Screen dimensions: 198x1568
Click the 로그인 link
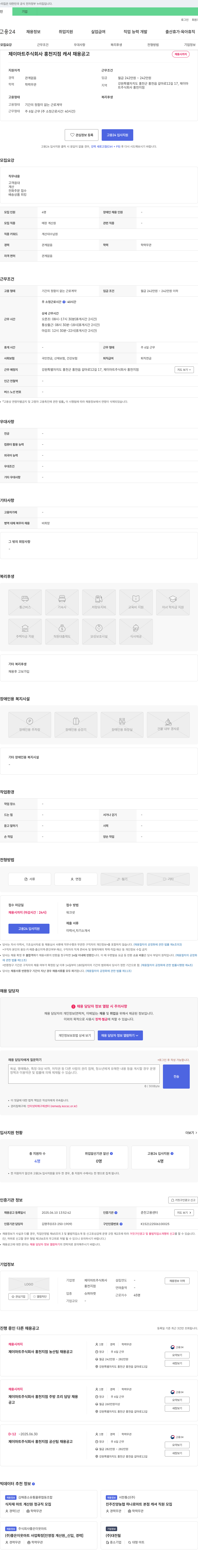[185, 20]
